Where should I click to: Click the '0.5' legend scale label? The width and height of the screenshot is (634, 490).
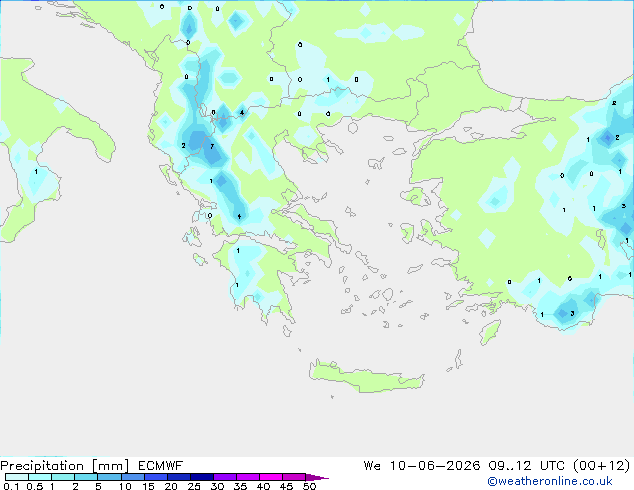coord(34,486)
